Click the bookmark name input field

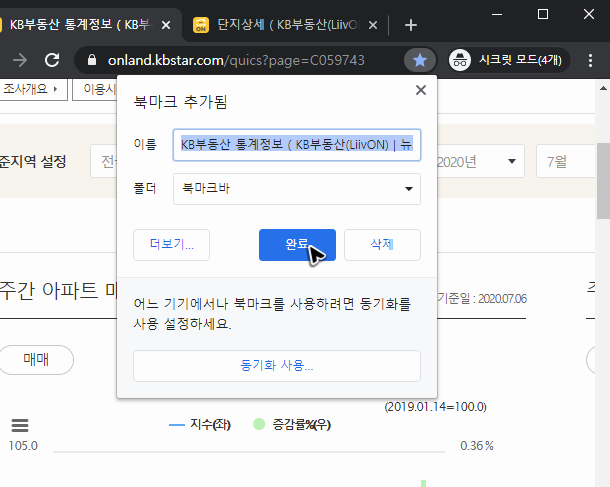coord(297,145)
